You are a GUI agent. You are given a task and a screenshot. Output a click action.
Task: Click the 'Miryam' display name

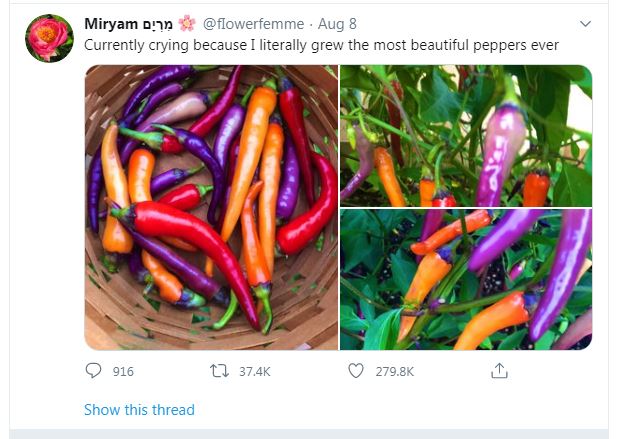(111, 23)
